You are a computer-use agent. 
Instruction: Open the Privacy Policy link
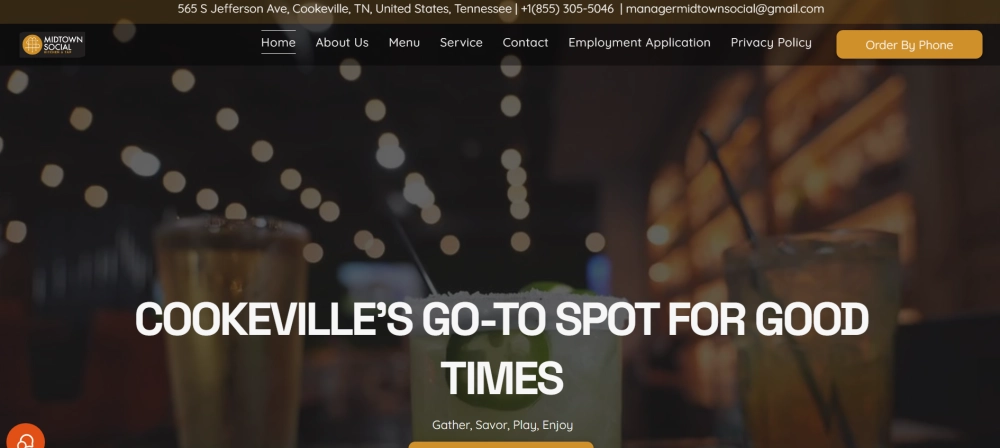771,43
